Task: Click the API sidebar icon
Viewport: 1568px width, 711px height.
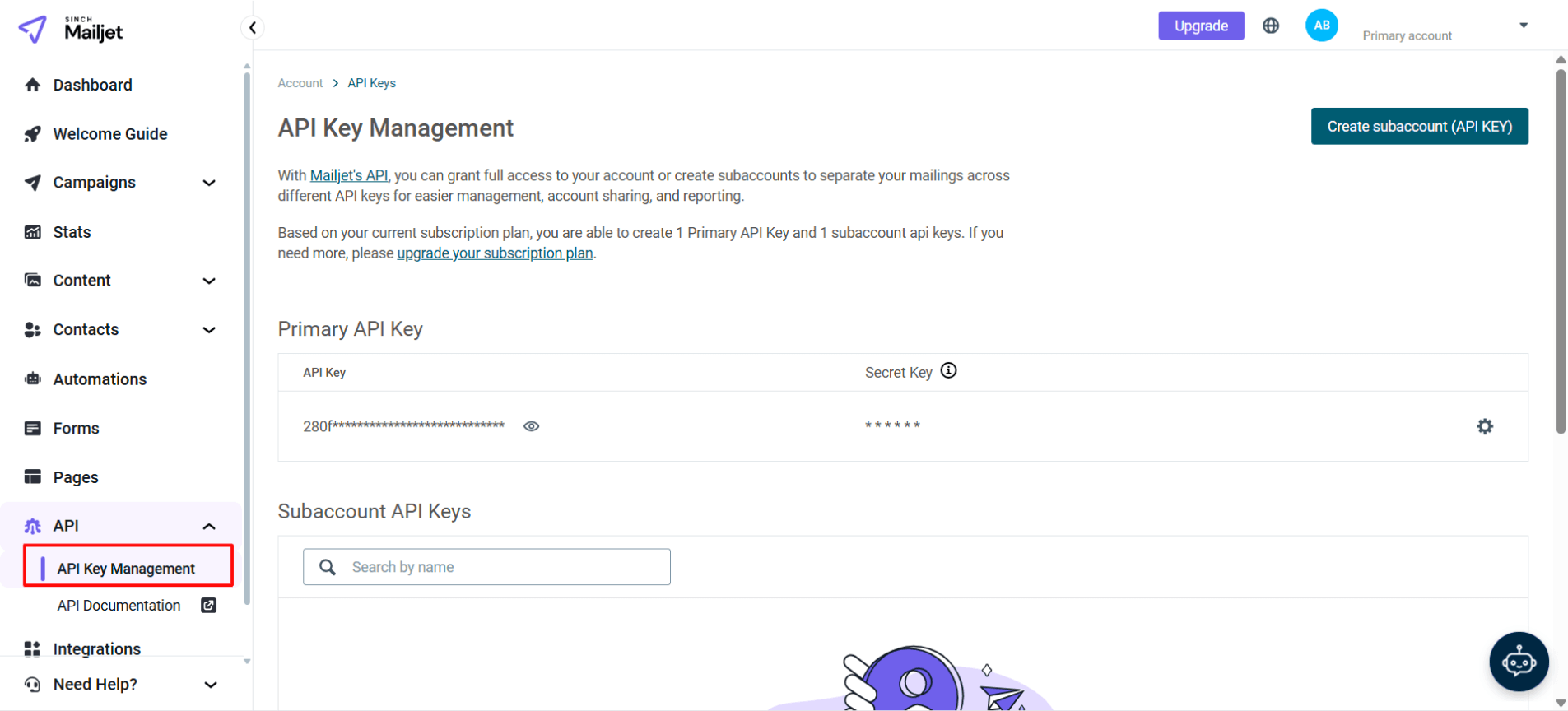Action: (x=33, y=526)
